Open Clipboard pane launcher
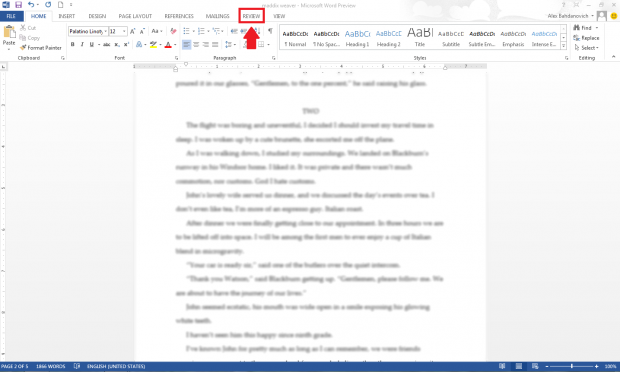The image size is (620, 372). pos(62,58)
